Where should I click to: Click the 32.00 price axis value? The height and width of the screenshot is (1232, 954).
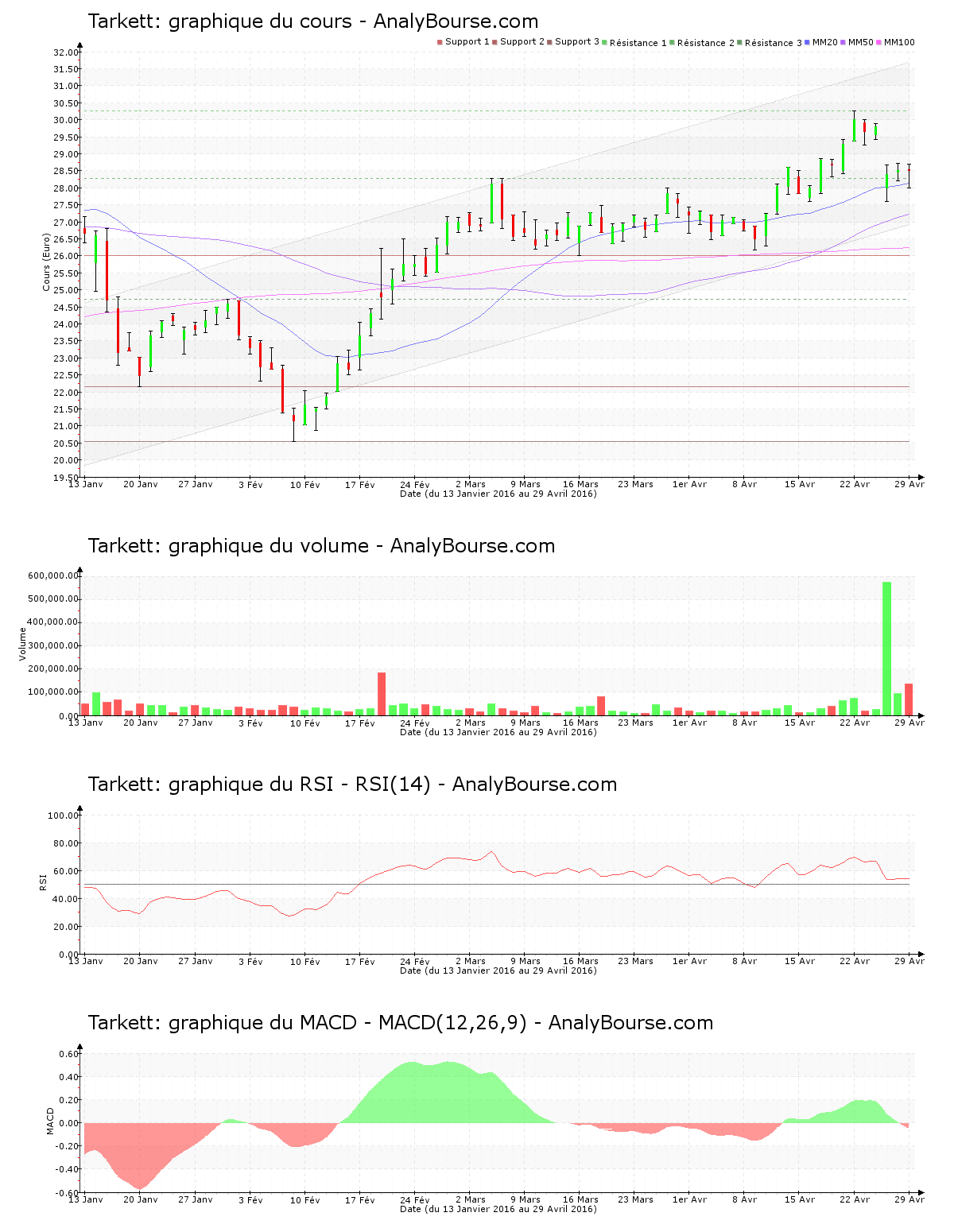[65, 52]
